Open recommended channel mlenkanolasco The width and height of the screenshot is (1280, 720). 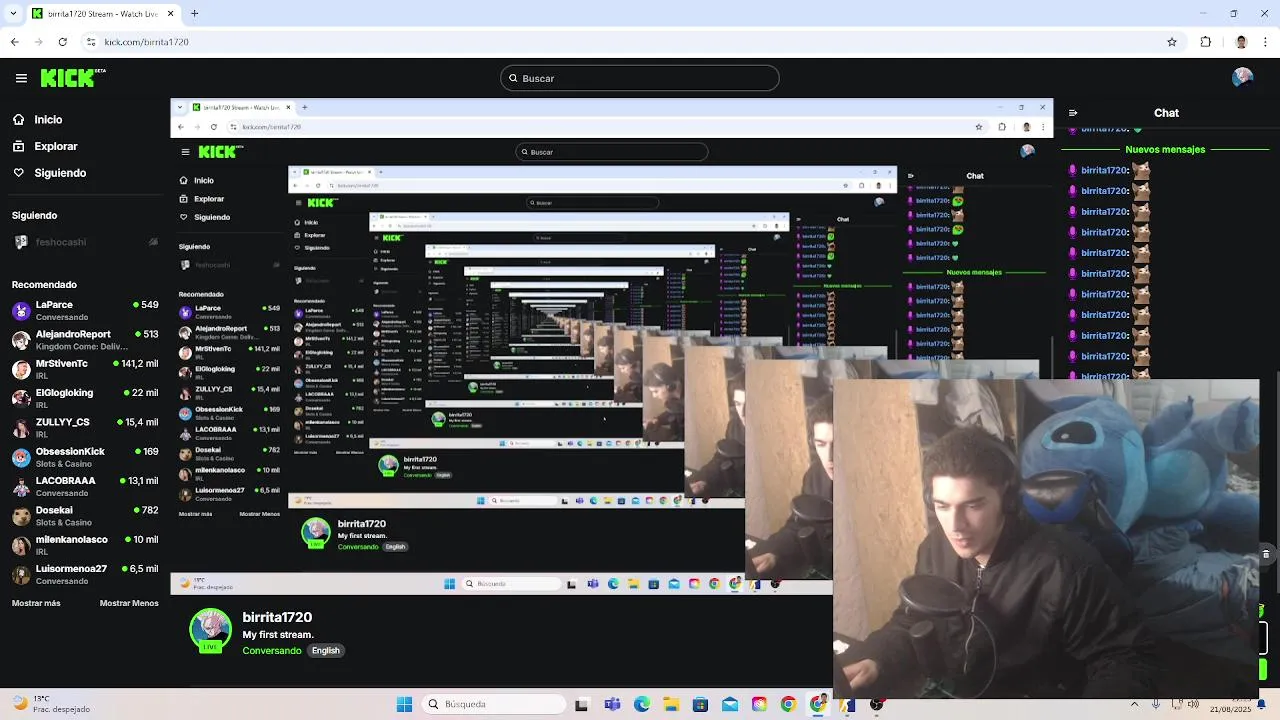(84, 545)
